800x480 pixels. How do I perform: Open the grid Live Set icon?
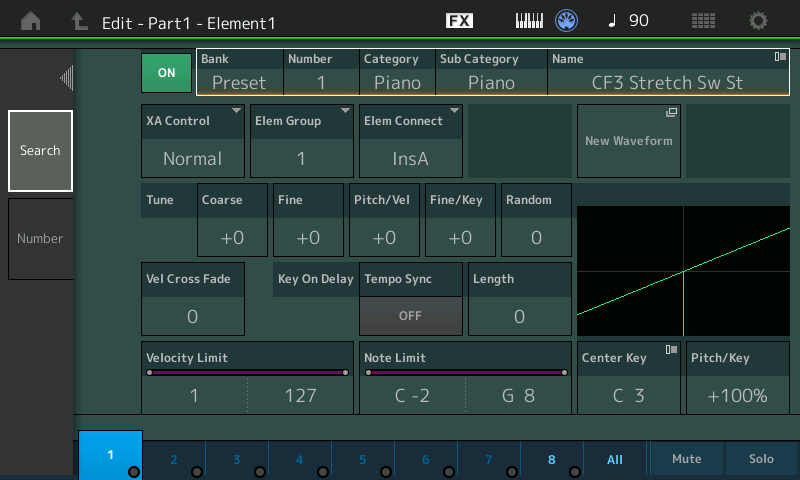click(703, 21)
